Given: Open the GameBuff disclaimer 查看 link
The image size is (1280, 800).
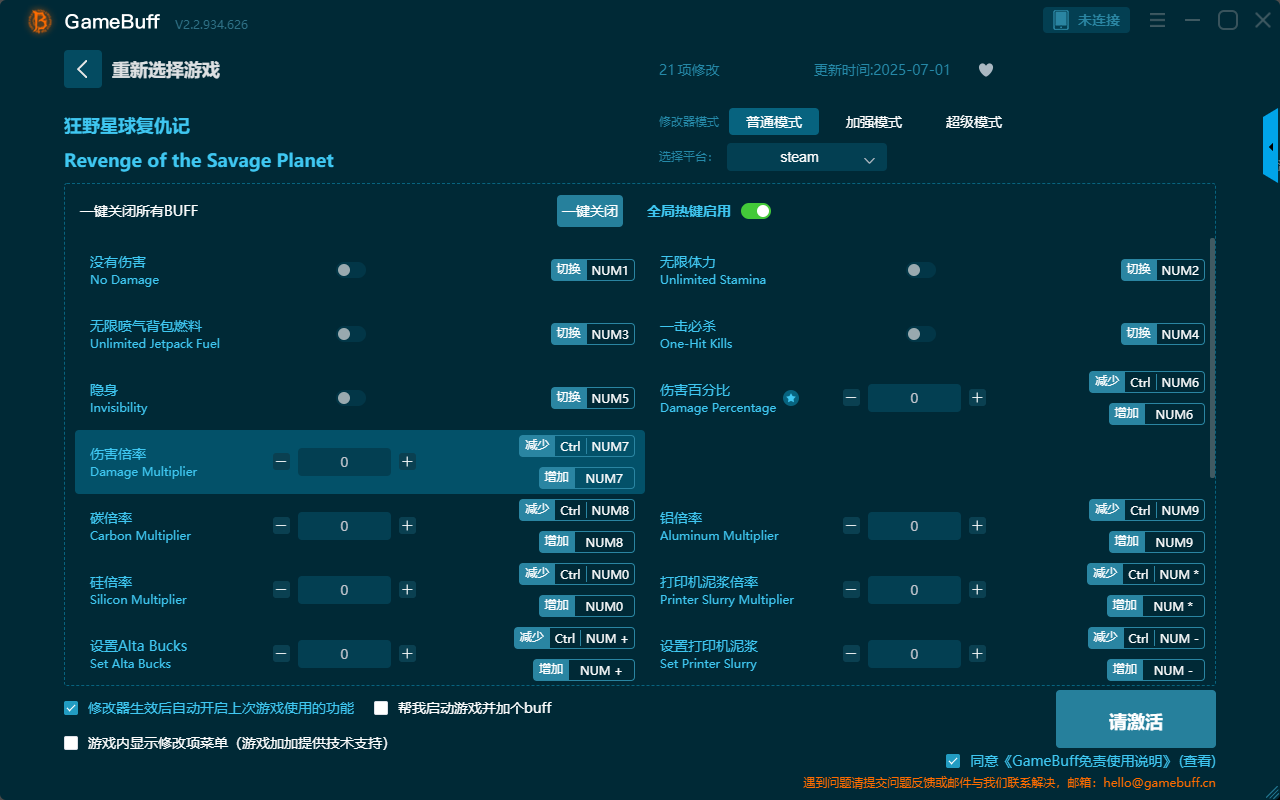Looking at the screenshot, I should [x=1197, y=761].
